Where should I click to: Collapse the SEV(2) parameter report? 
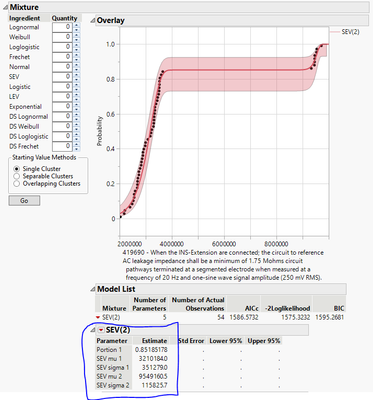click(x=93, y=330)
